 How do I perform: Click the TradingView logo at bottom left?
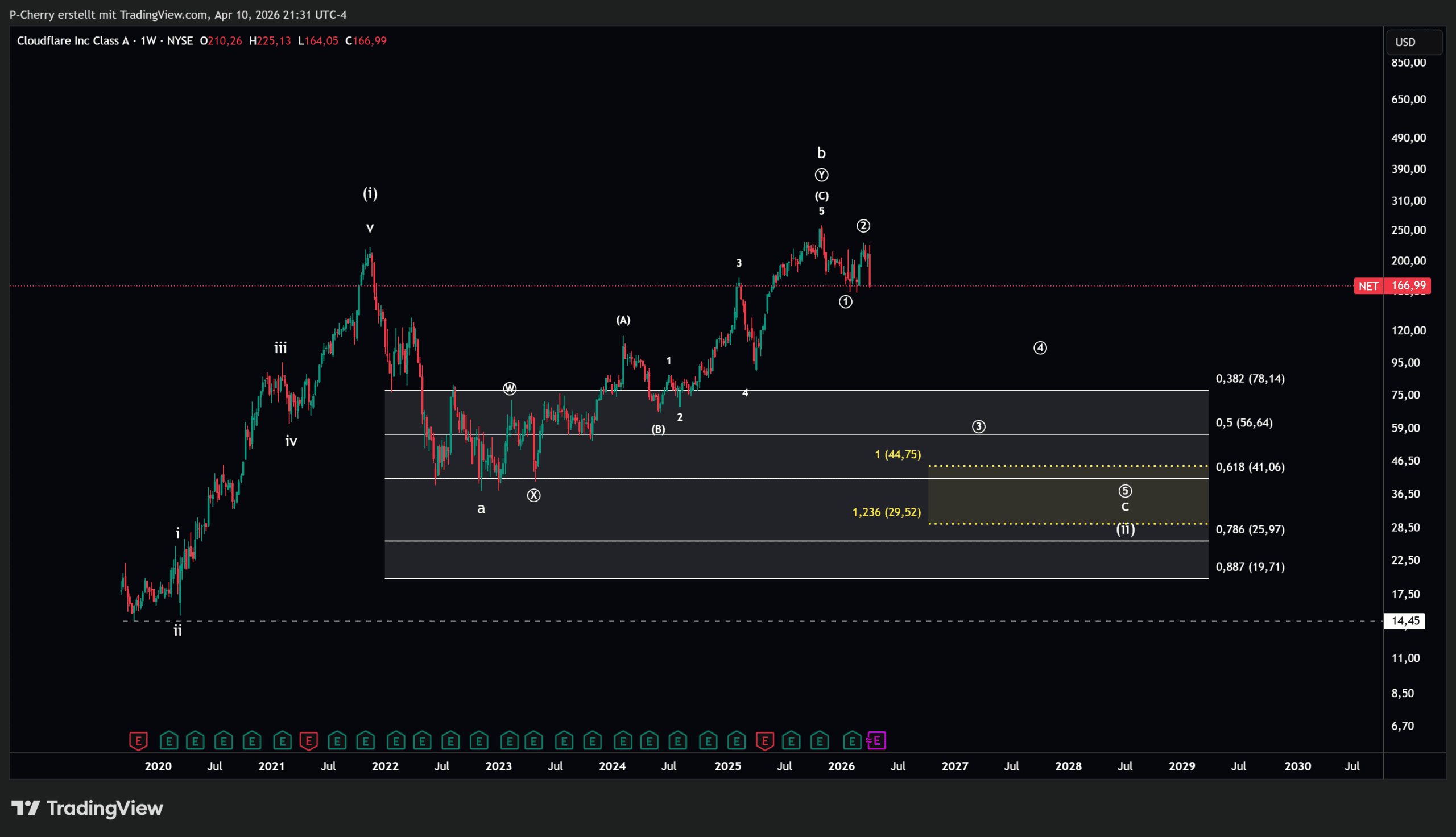point(88,808)
